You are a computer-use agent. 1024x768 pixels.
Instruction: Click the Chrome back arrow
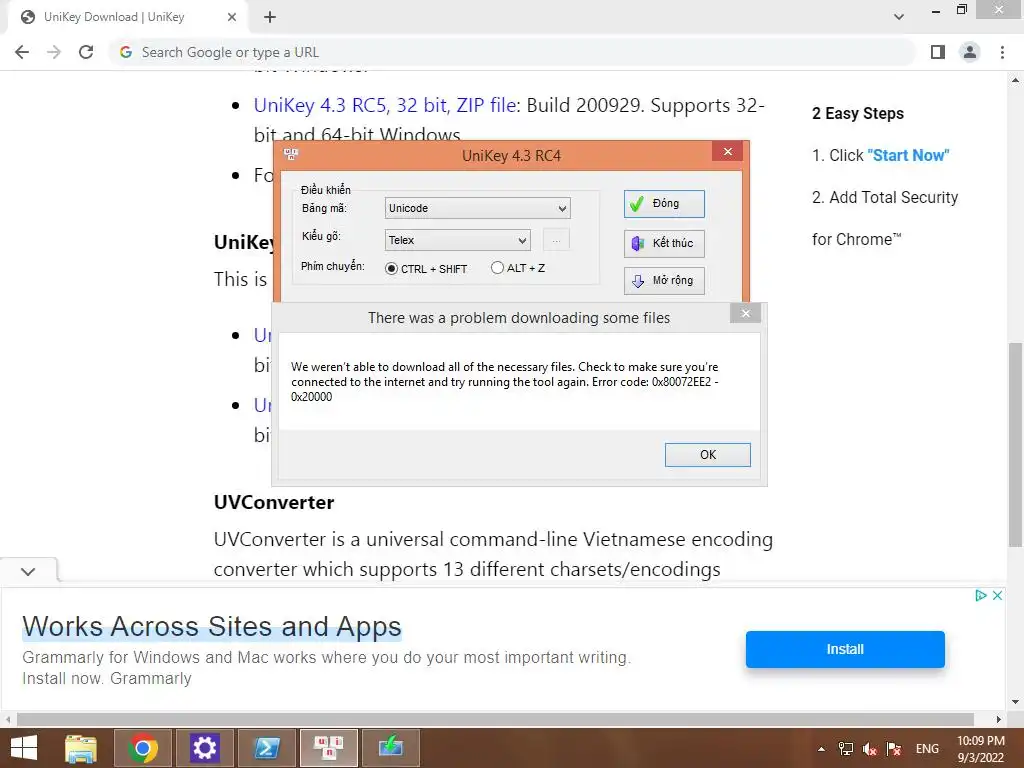click(x=22, y=52)
